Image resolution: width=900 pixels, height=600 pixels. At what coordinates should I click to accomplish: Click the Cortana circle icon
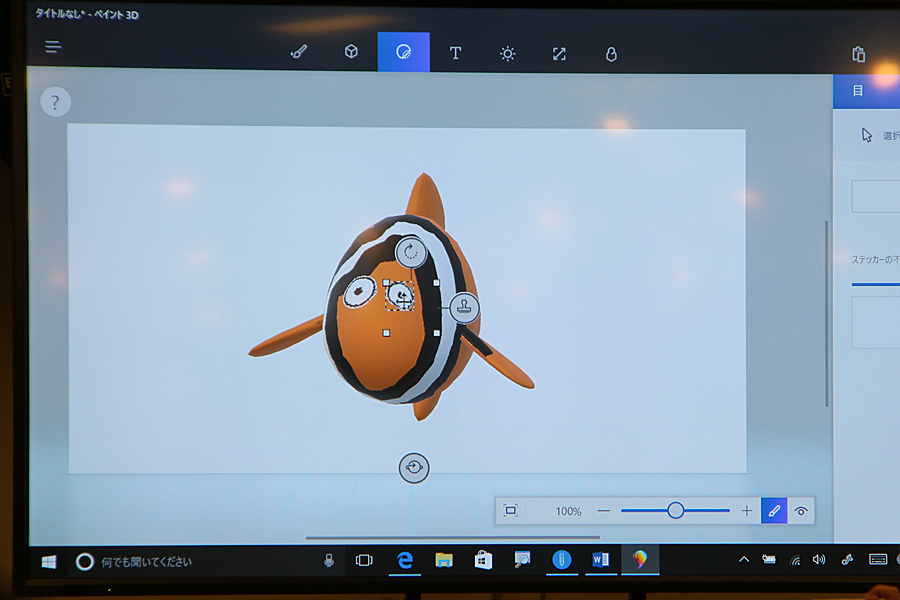click(x=84, y=562)
